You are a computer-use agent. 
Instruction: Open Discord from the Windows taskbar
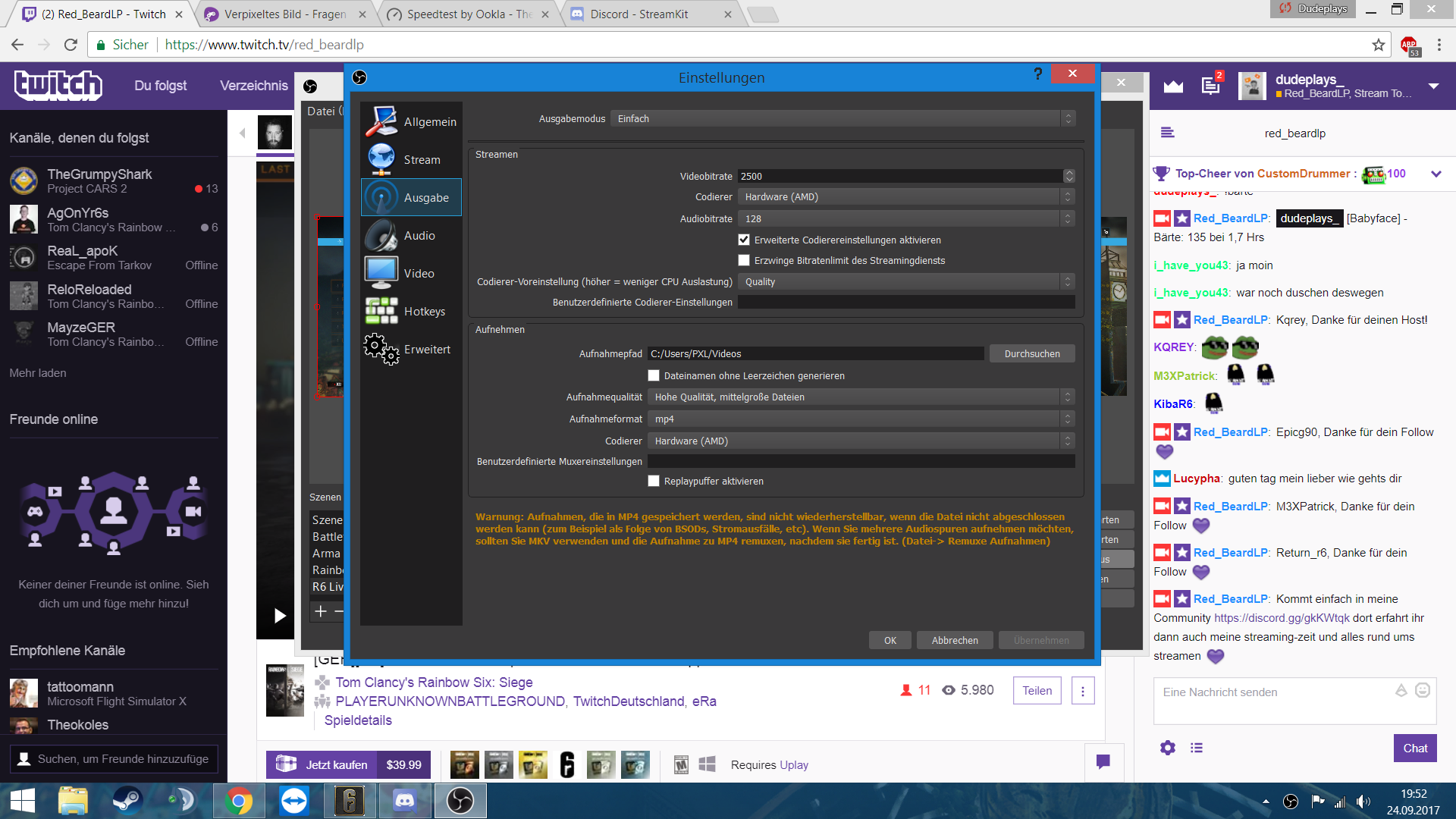click(x=405, y=801)
